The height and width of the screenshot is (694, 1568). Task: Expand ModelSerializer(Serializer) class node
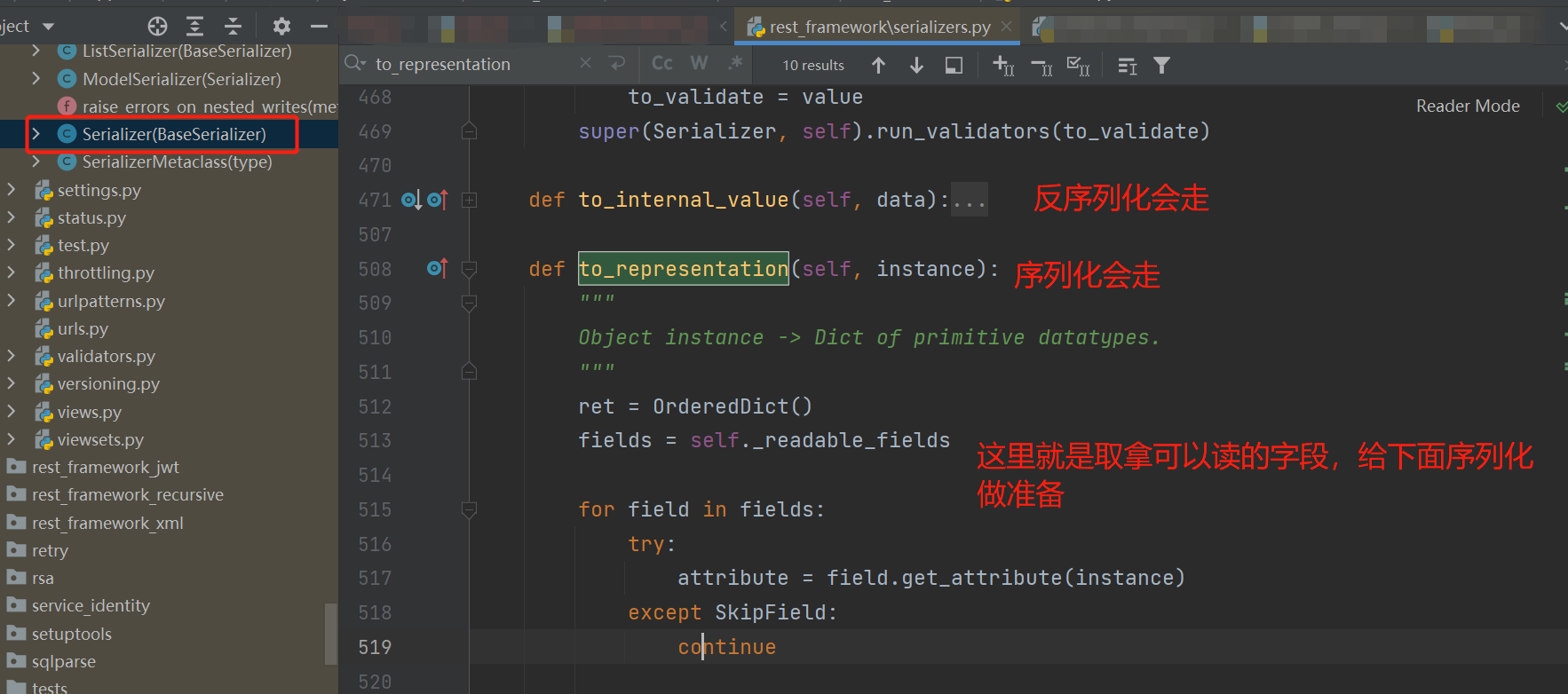pyautogui.click(x=36, y=78)
